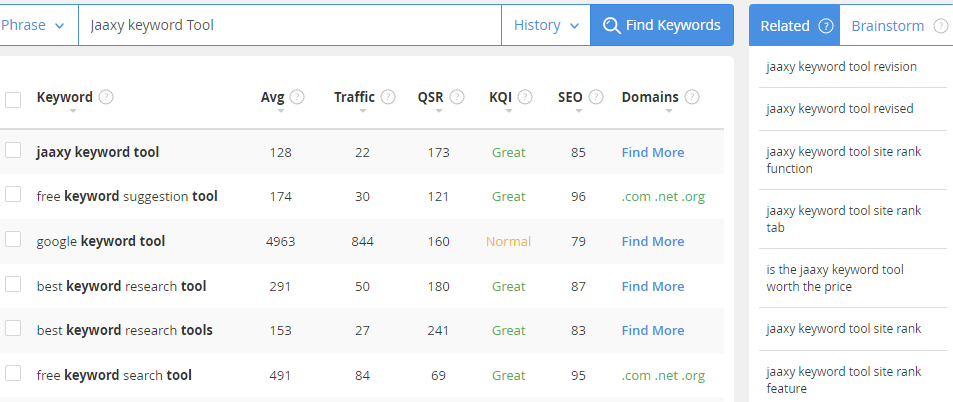The height and width of the screenshot is (402, 953).
Task: Click the Find Keywords button
Action: (x=662, y=25)
